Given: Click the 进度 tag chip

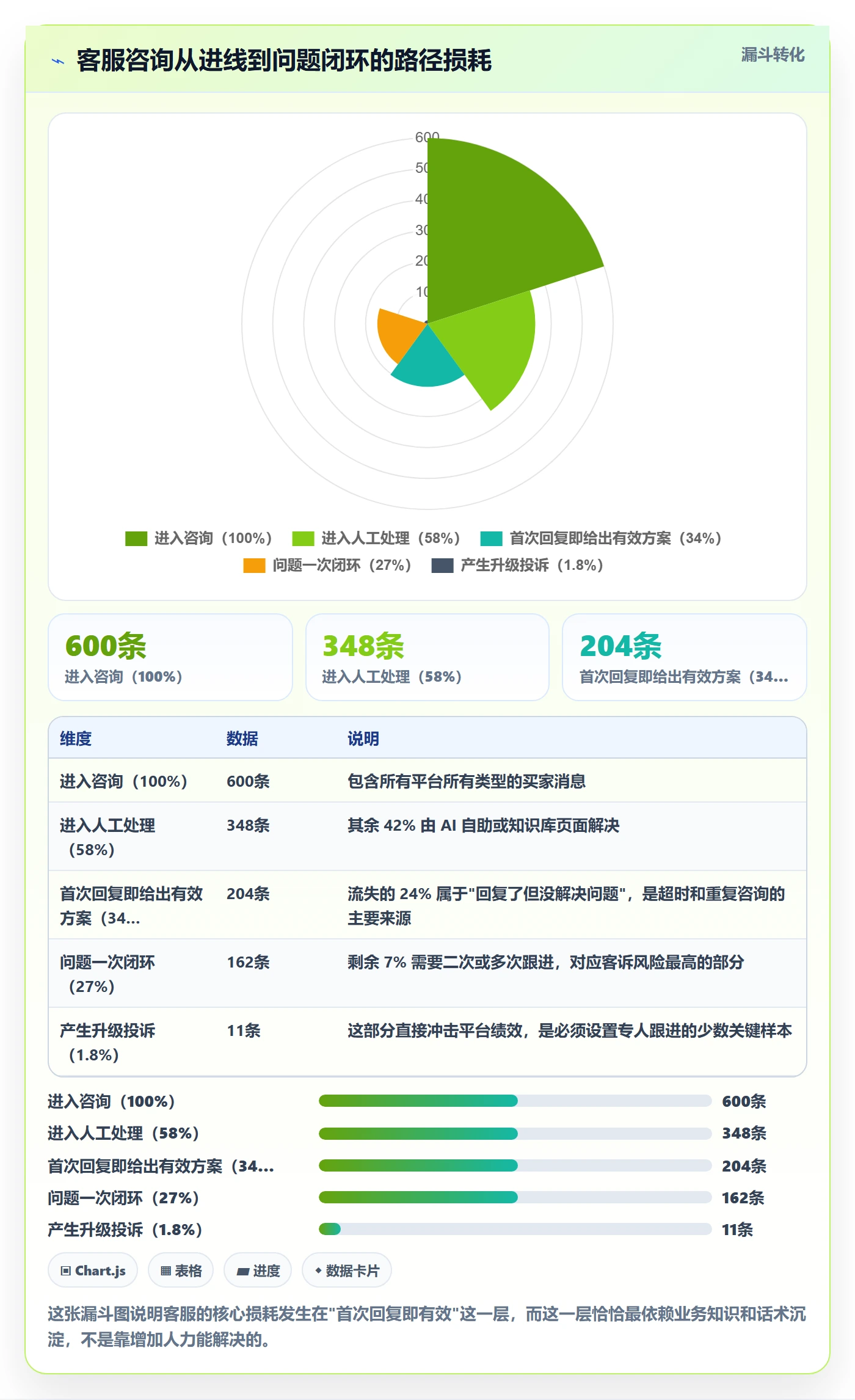Looking at the screenshot, I should (258, 1271).
